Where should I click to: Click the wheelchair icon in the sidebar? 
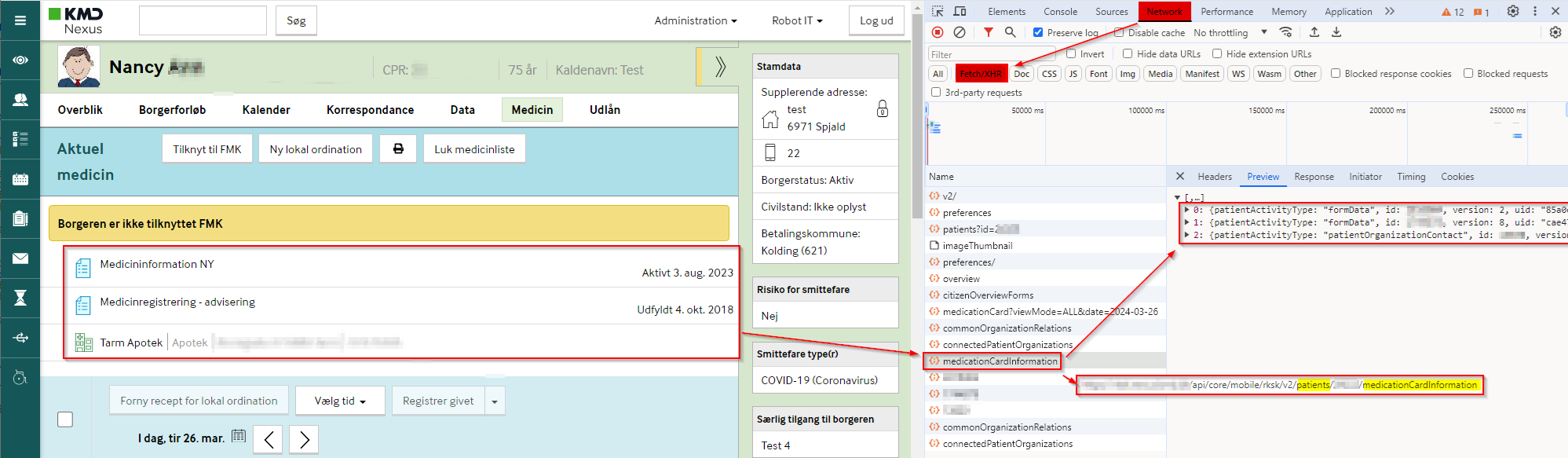coord(20,378)
